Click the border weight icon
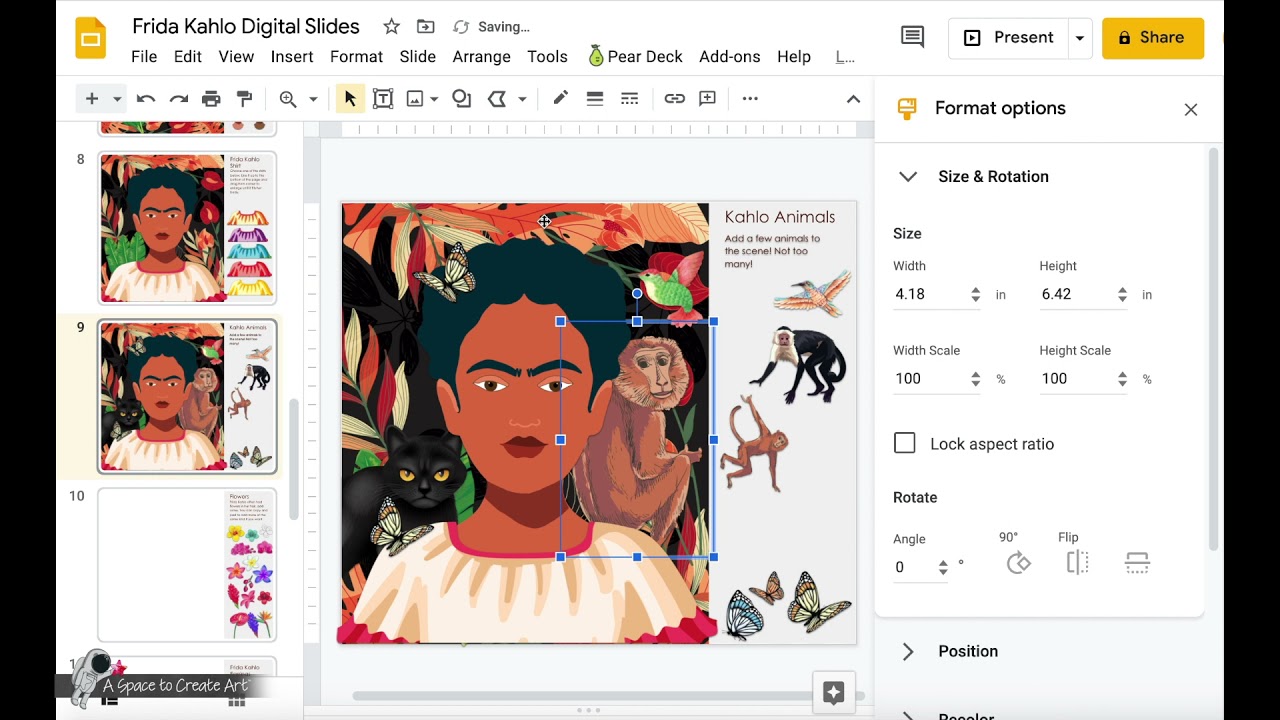The width and height of the screenshot is (1280, 720). (x=595, y=98)
